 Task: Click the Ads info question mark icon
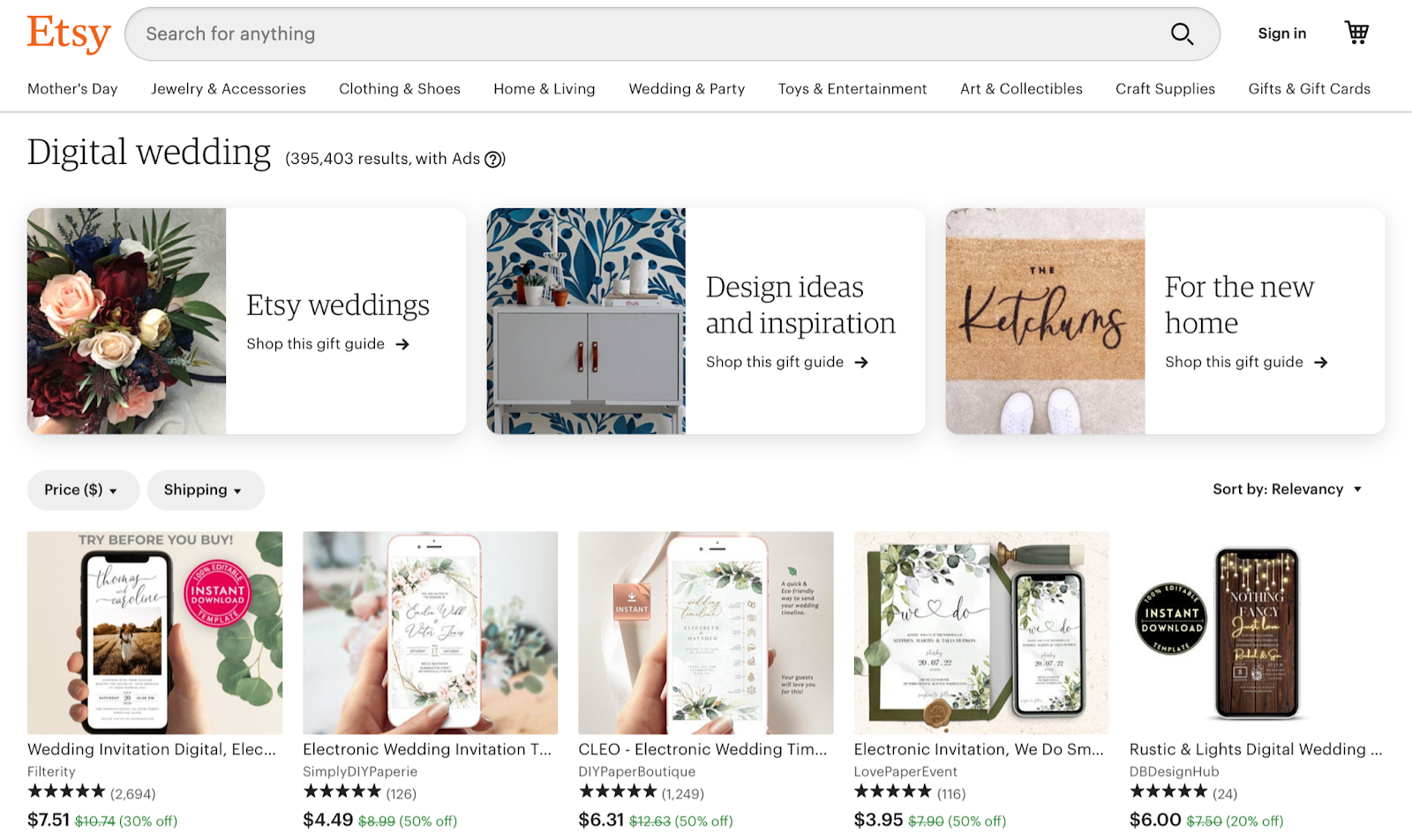click(x=494, y=160)
